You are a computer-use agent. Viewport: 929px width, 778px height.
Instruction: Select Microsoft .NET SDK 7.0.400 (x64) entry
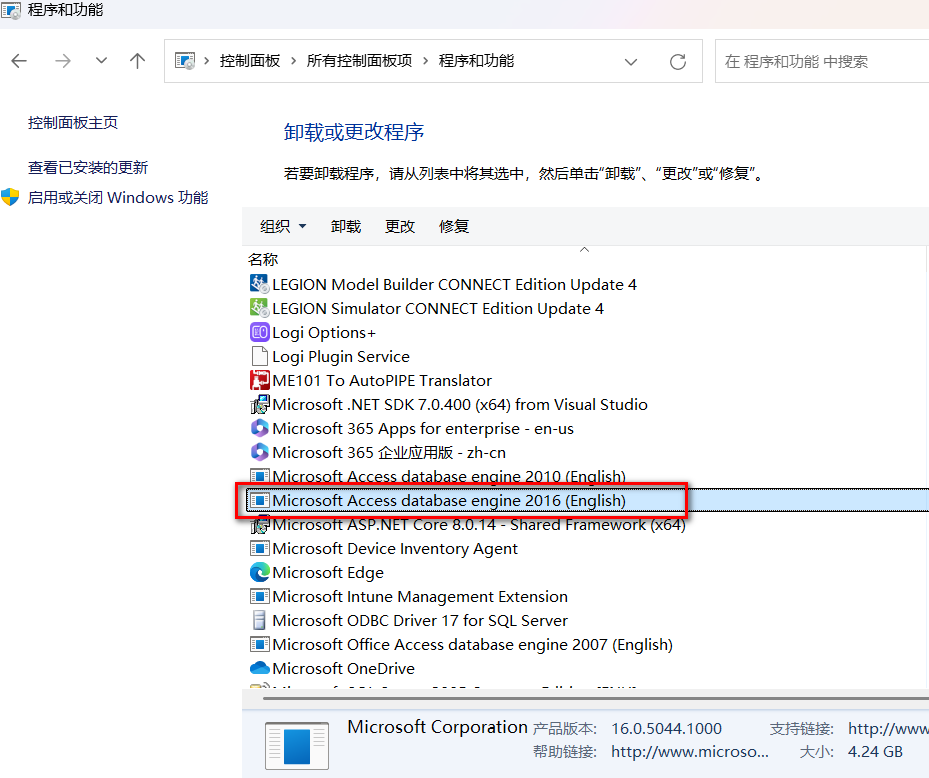tap(460, 405)
